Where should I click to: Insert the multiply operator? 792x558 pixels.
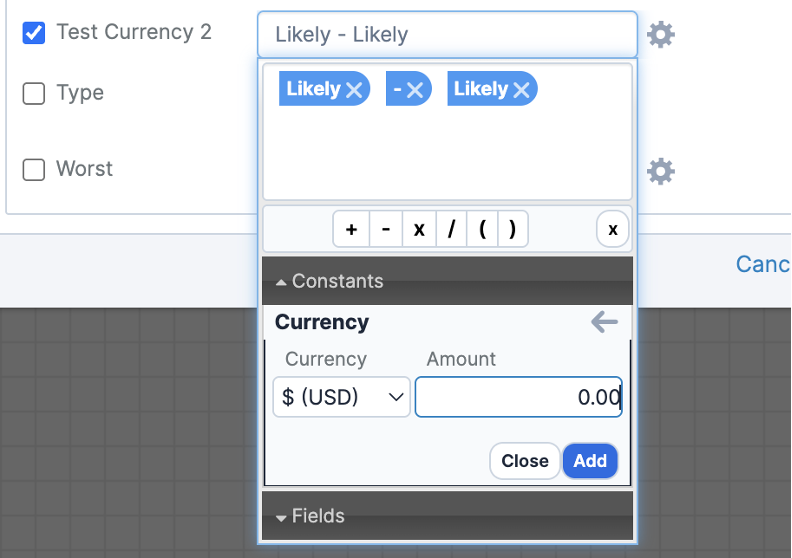419,229
